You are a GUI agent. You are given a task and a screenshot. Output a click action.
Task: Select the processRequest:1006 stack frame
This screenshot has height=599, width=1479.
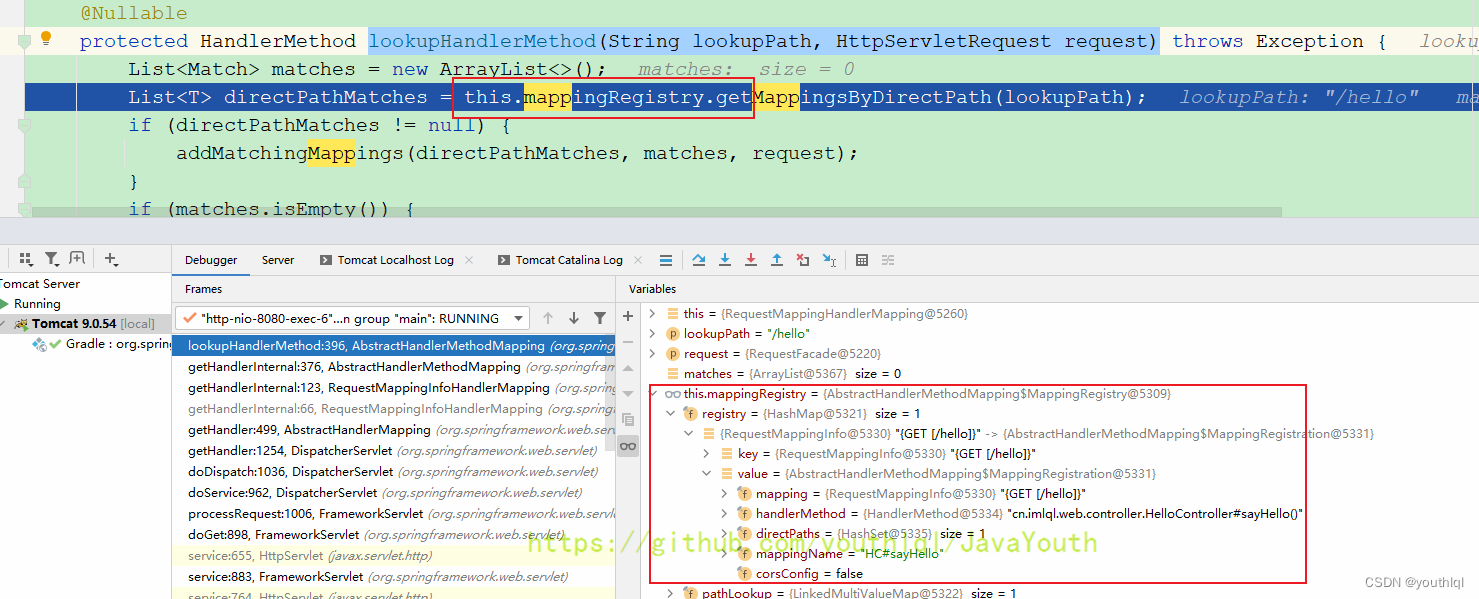(x=394, y=514)
